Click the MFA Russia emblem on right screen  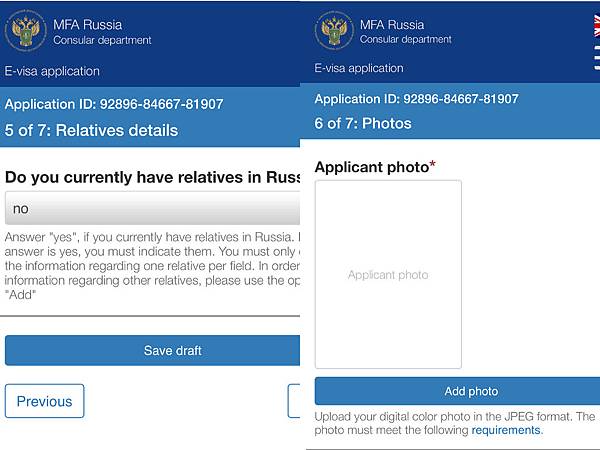[334, 31]
